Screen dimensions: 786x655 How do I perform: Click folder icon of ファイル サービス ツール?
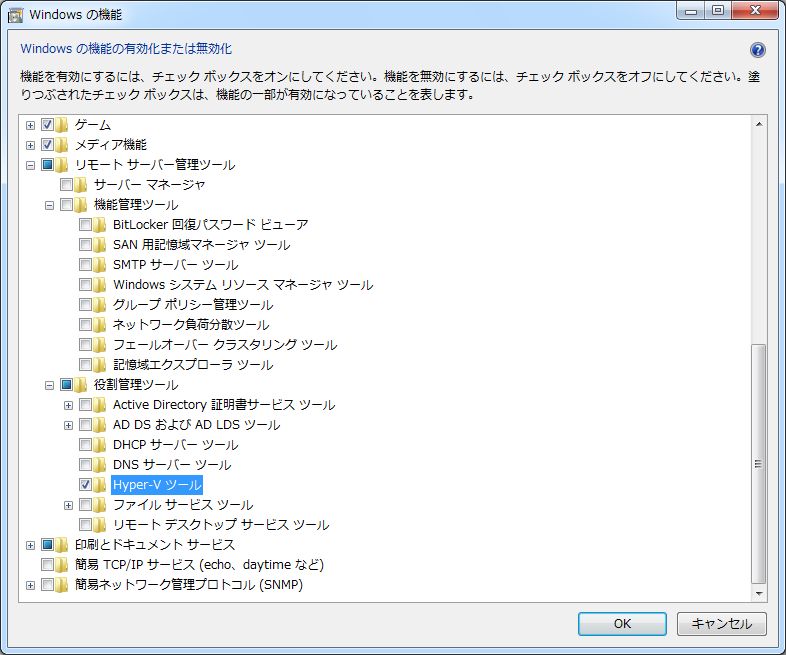[x=100, y=505]
